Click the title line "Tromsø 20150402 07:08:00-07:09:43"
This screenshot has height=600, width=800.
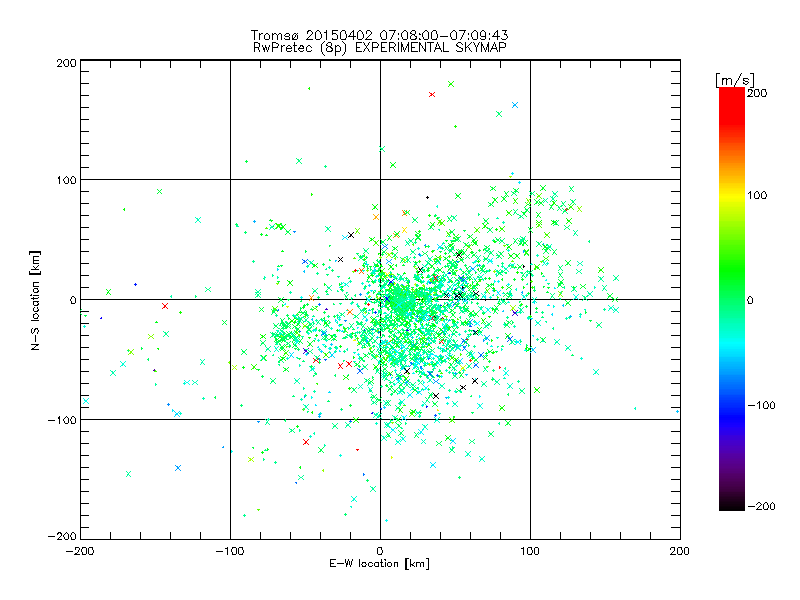click(379, 35)
